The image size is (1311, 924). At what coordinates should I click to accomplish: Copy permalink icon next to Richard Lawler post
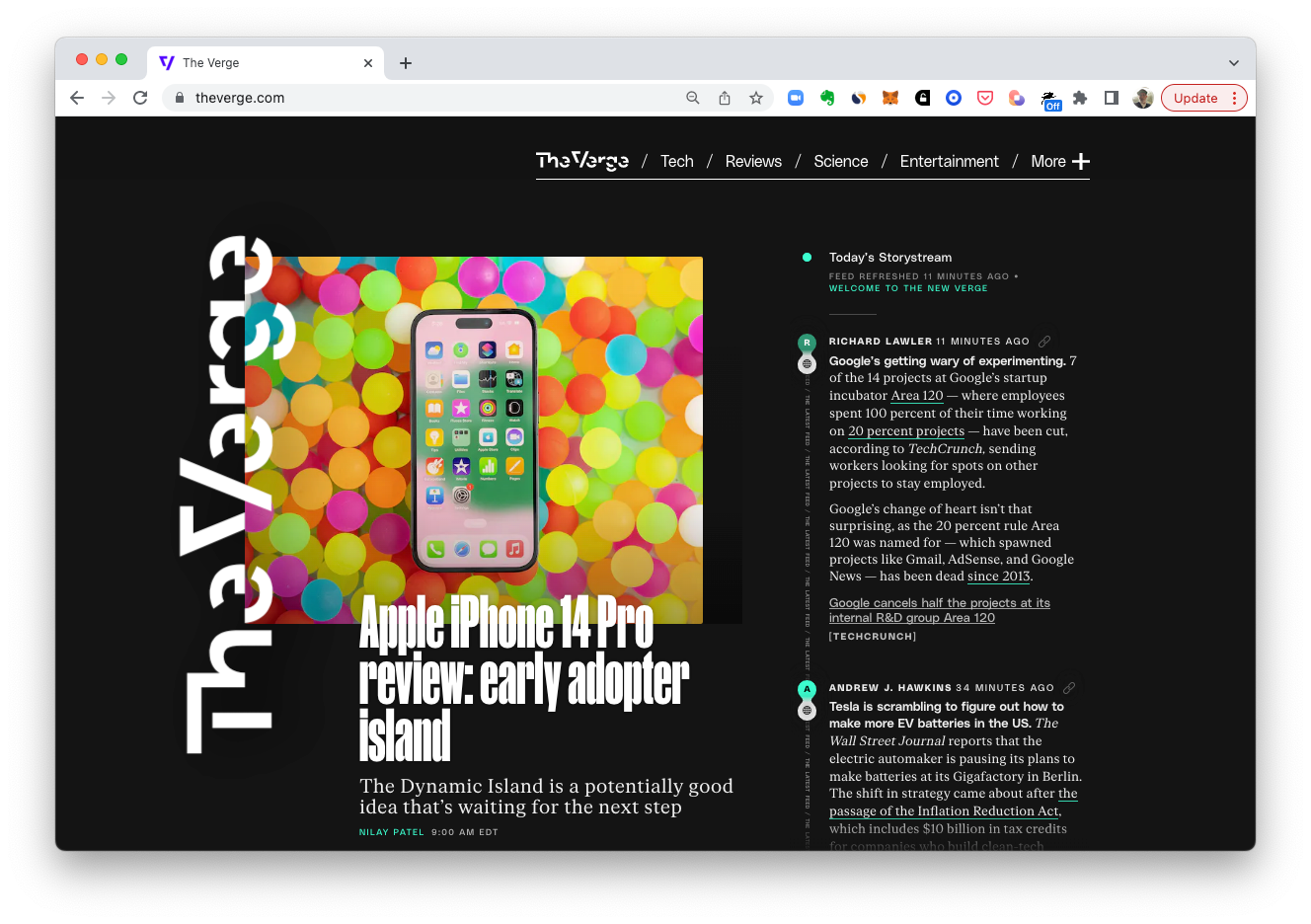click(1044, 341)
